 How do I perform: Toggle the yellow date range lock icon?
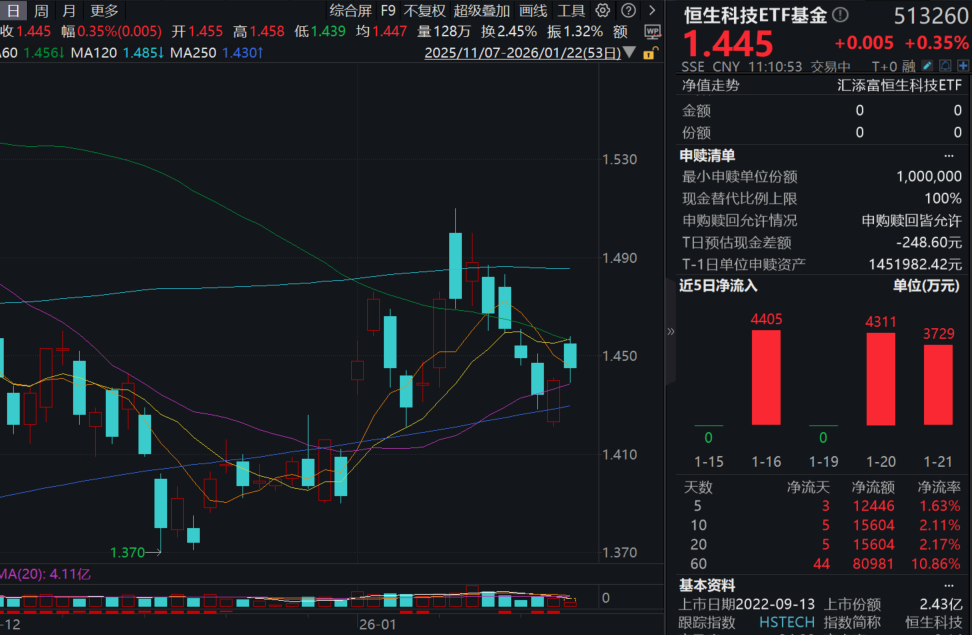point(649,53)
